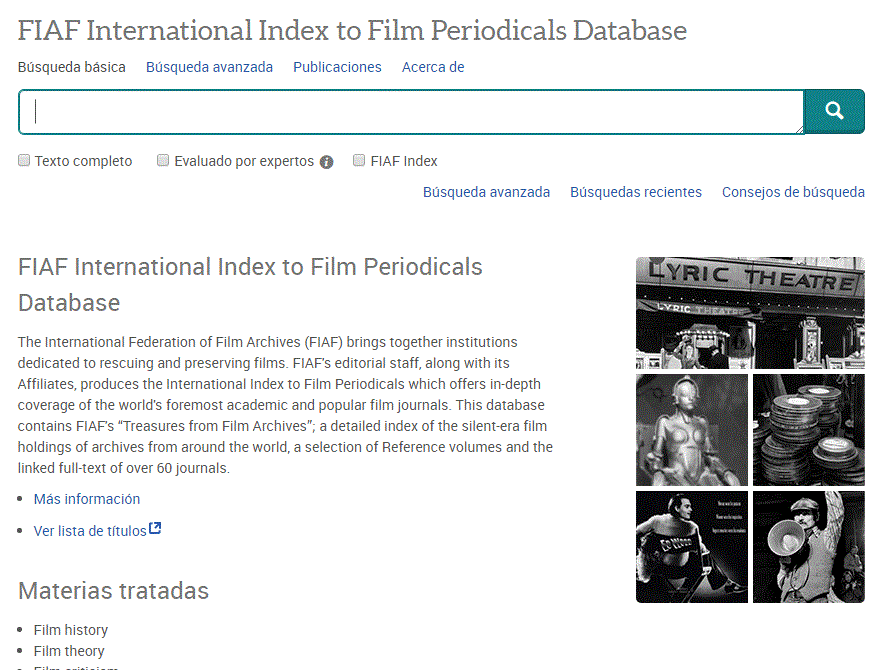This screenshot has height=671, width=884.
Task: Focus the main search text field
Action: point(411,112)
